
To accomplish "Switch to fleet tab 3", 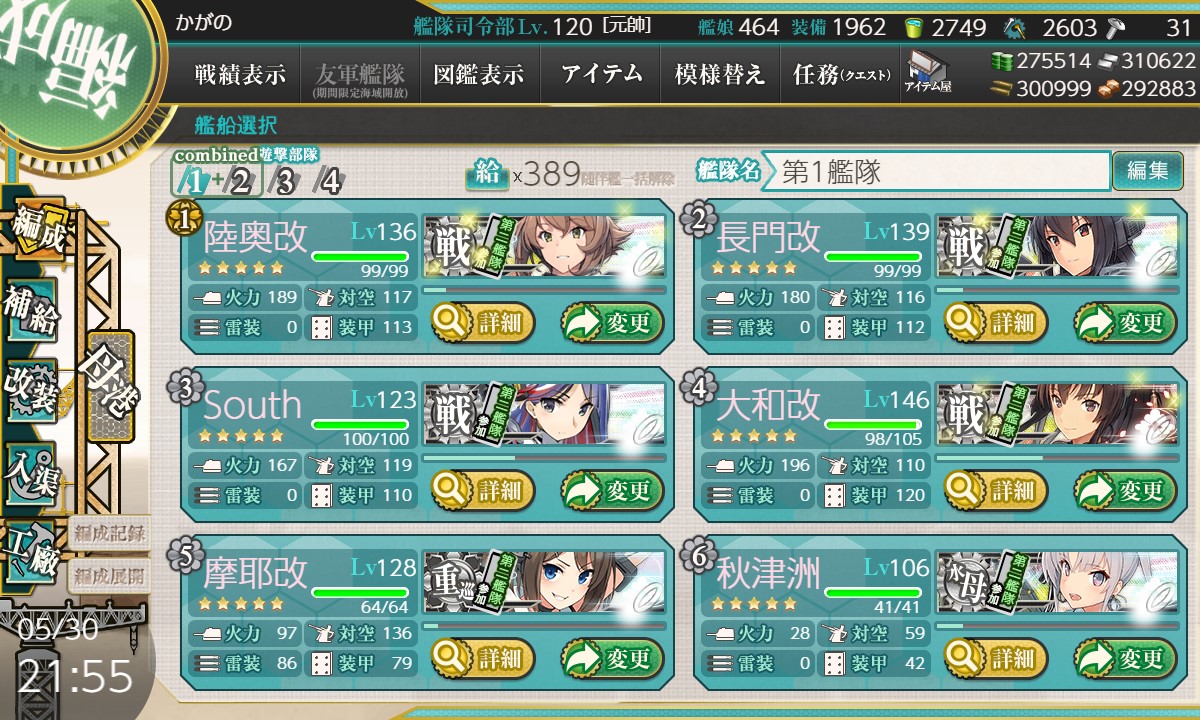I will (x=284, y=182).
